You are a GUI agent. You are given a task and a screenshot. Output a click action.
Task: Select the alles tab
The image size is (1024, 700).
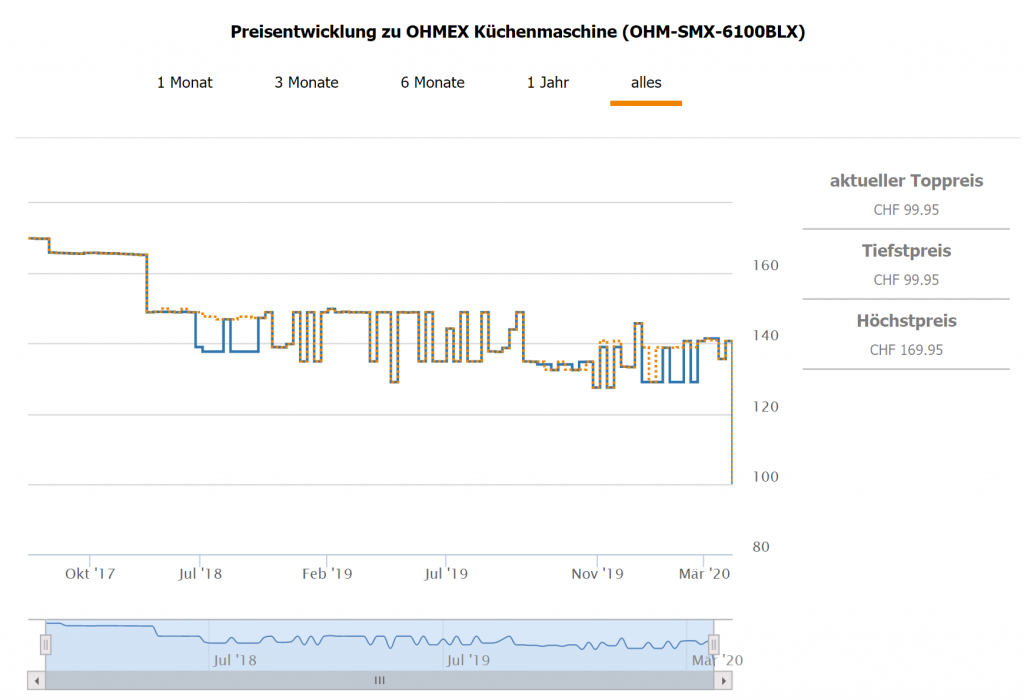646,82
